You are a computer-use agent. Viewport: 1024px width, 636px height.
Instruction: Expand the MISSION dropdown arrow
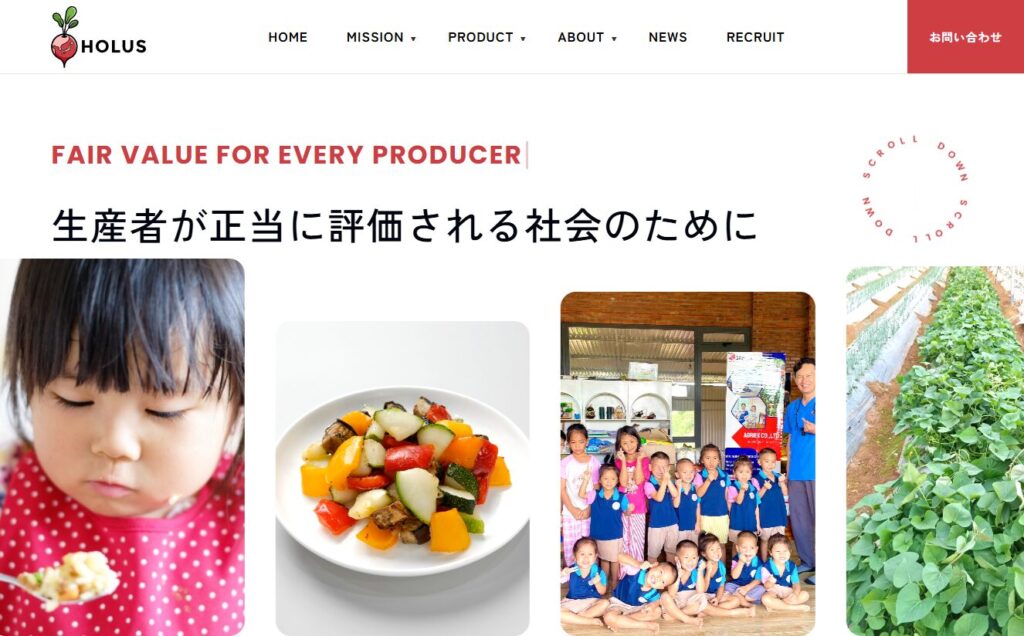click(x=413, y=39)
